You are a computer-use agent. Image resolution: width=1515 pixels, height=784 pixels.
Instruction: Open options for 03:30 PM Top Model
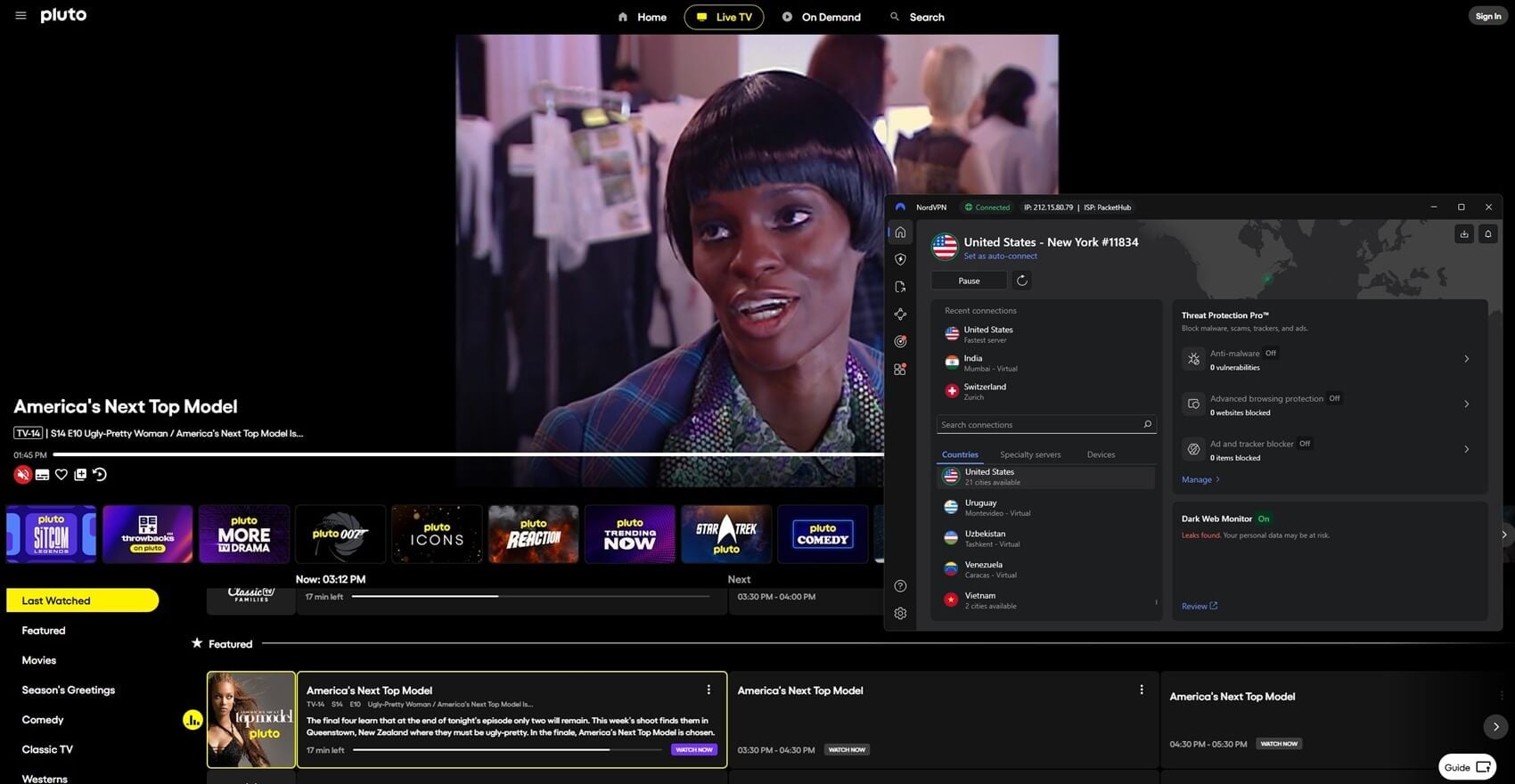click(x=1141, y=690)
